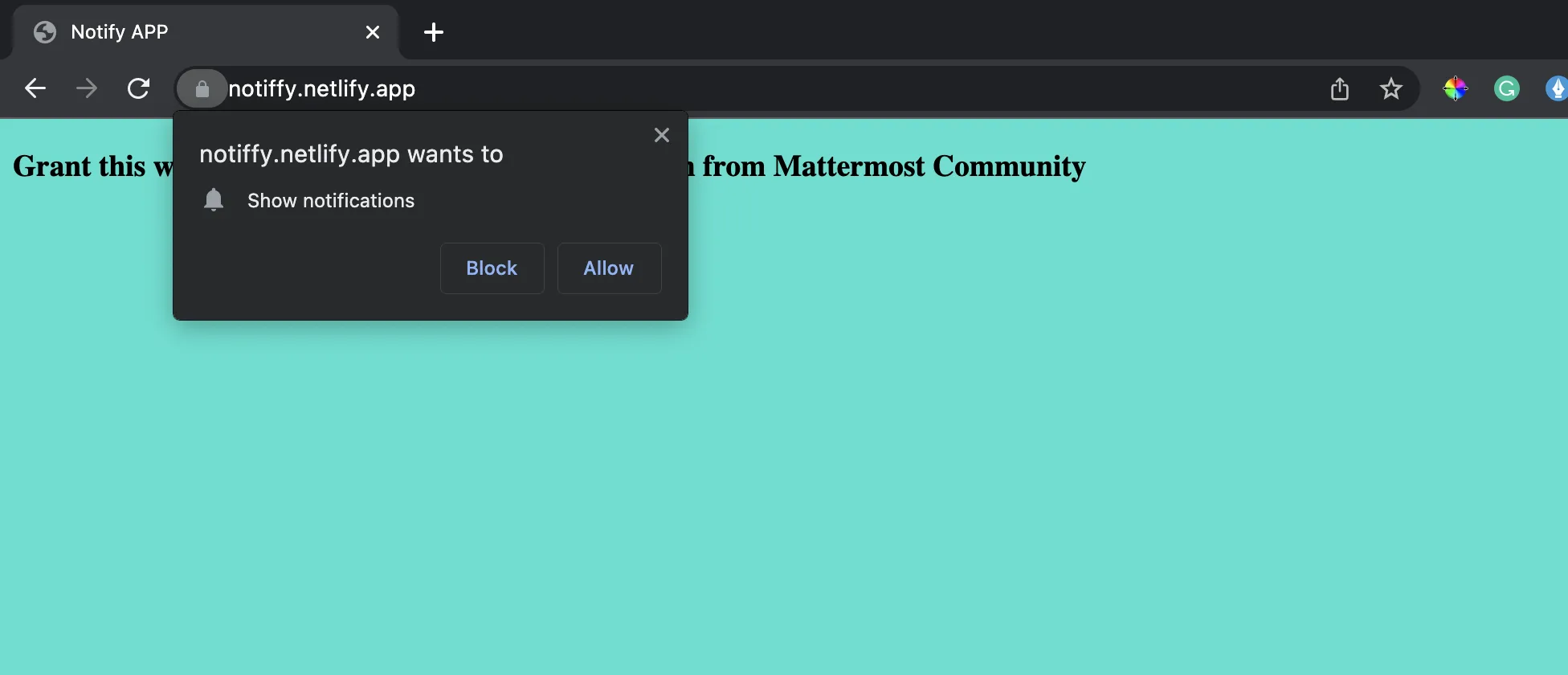Click the globe favicon on the tab
Viewport: 1568px width, 675px height.
[45, 32]
